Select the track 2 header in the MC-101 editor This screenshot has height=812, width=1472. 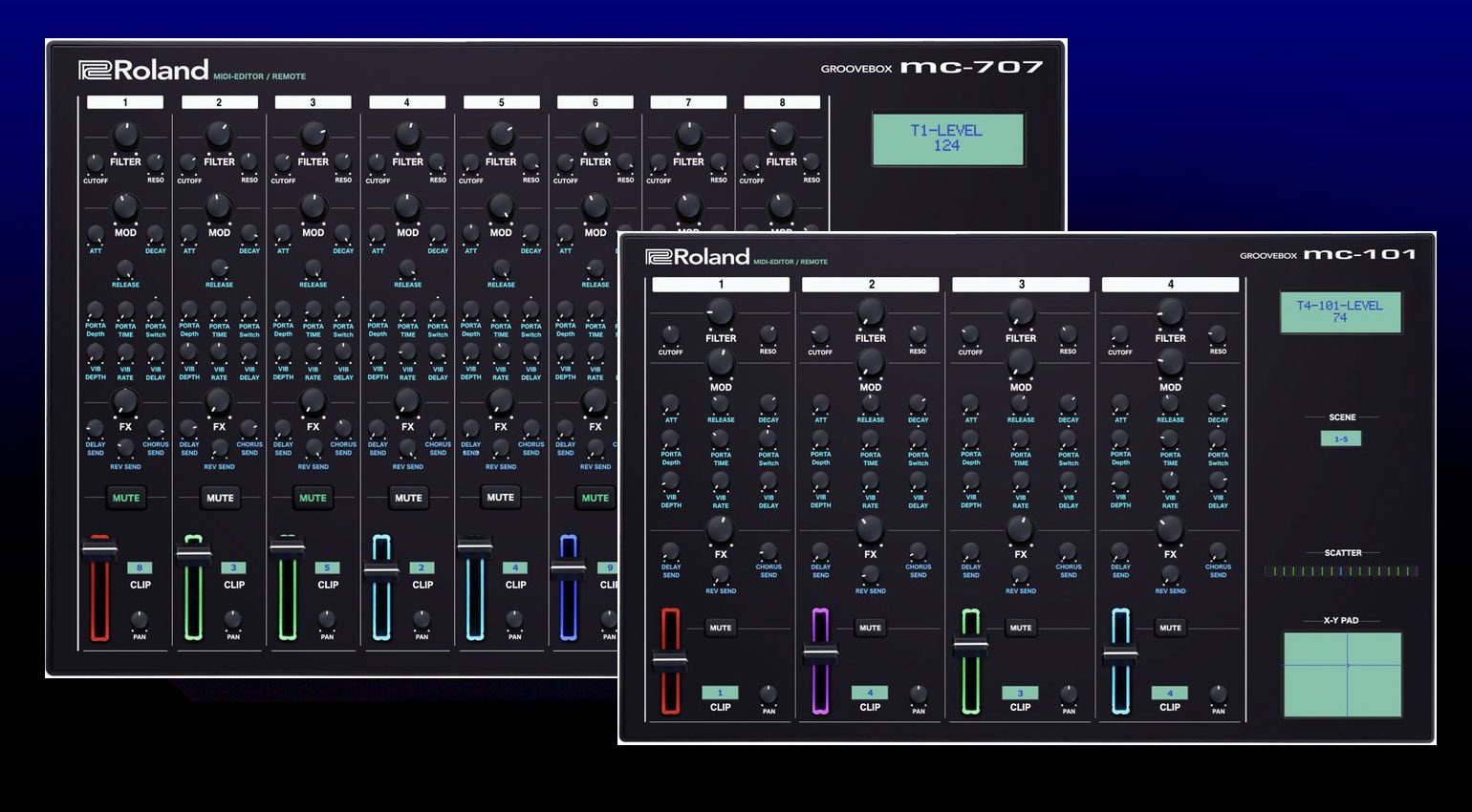[871, 285]
